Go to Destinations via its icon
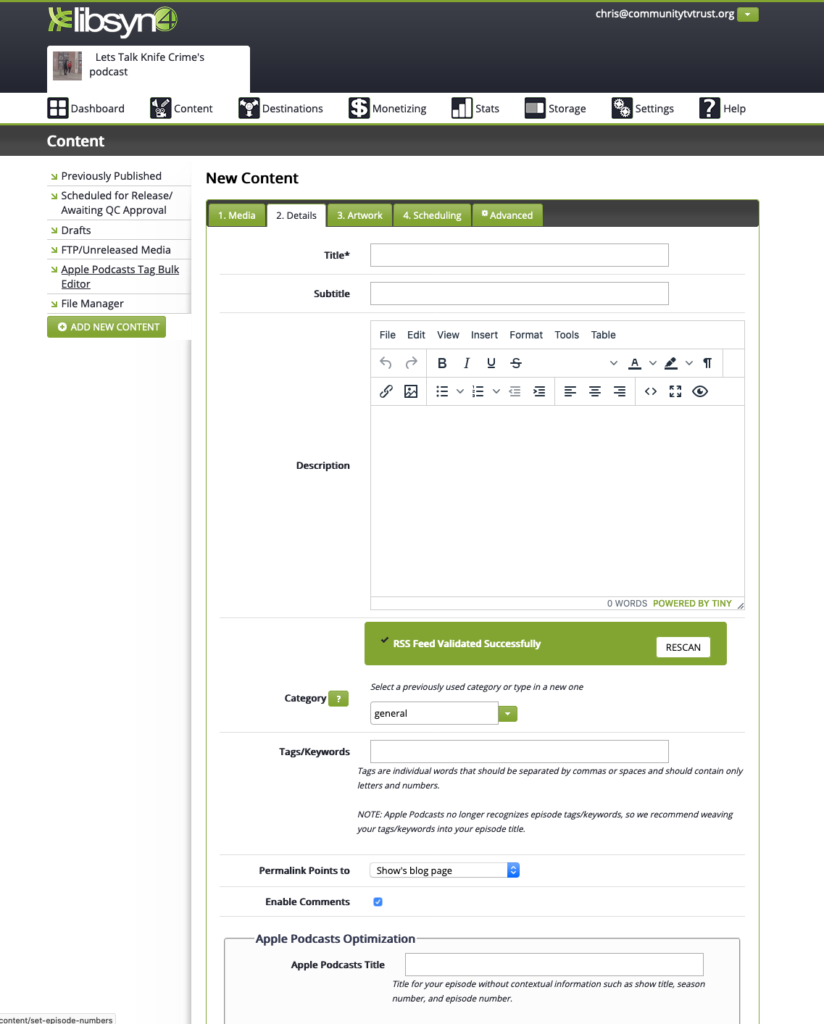Screen dimensions: 824x1024 [x=249, y=108]
